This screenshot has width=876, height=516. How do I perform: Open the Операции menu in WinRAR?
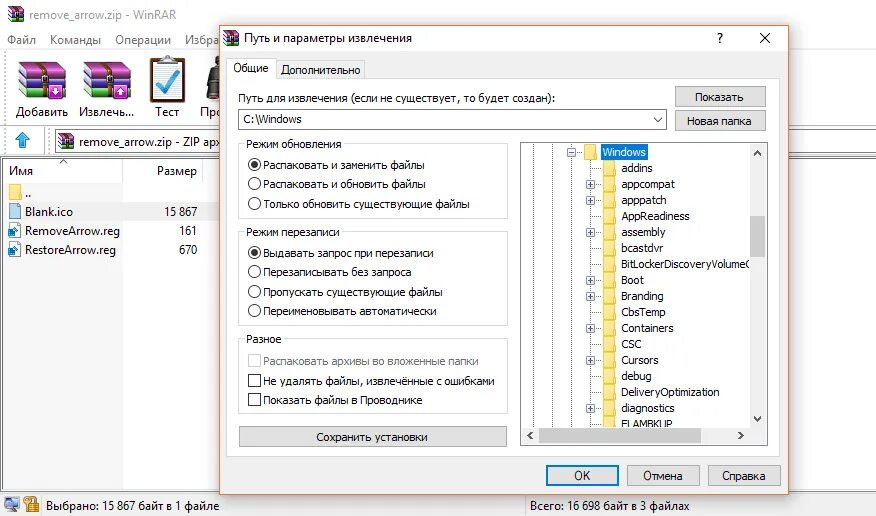(x=143, y=40)
